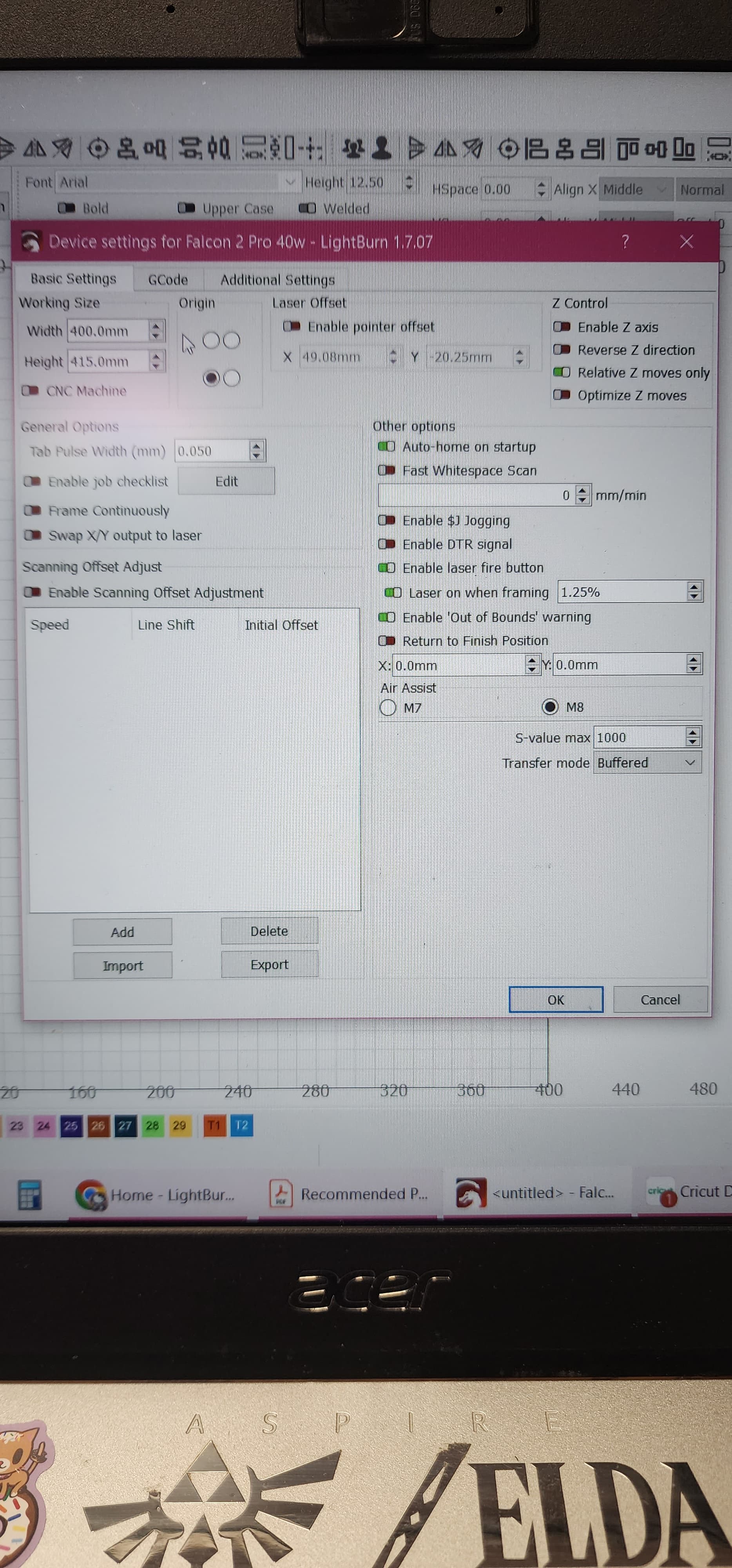Select M8 air assist radio button
732x1568 pixels.
pos(550,707)
